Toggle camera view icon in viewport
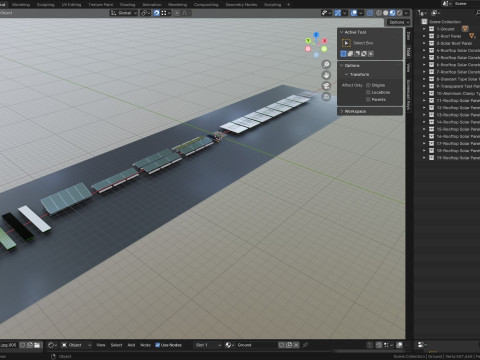 (x=326, y=86)
